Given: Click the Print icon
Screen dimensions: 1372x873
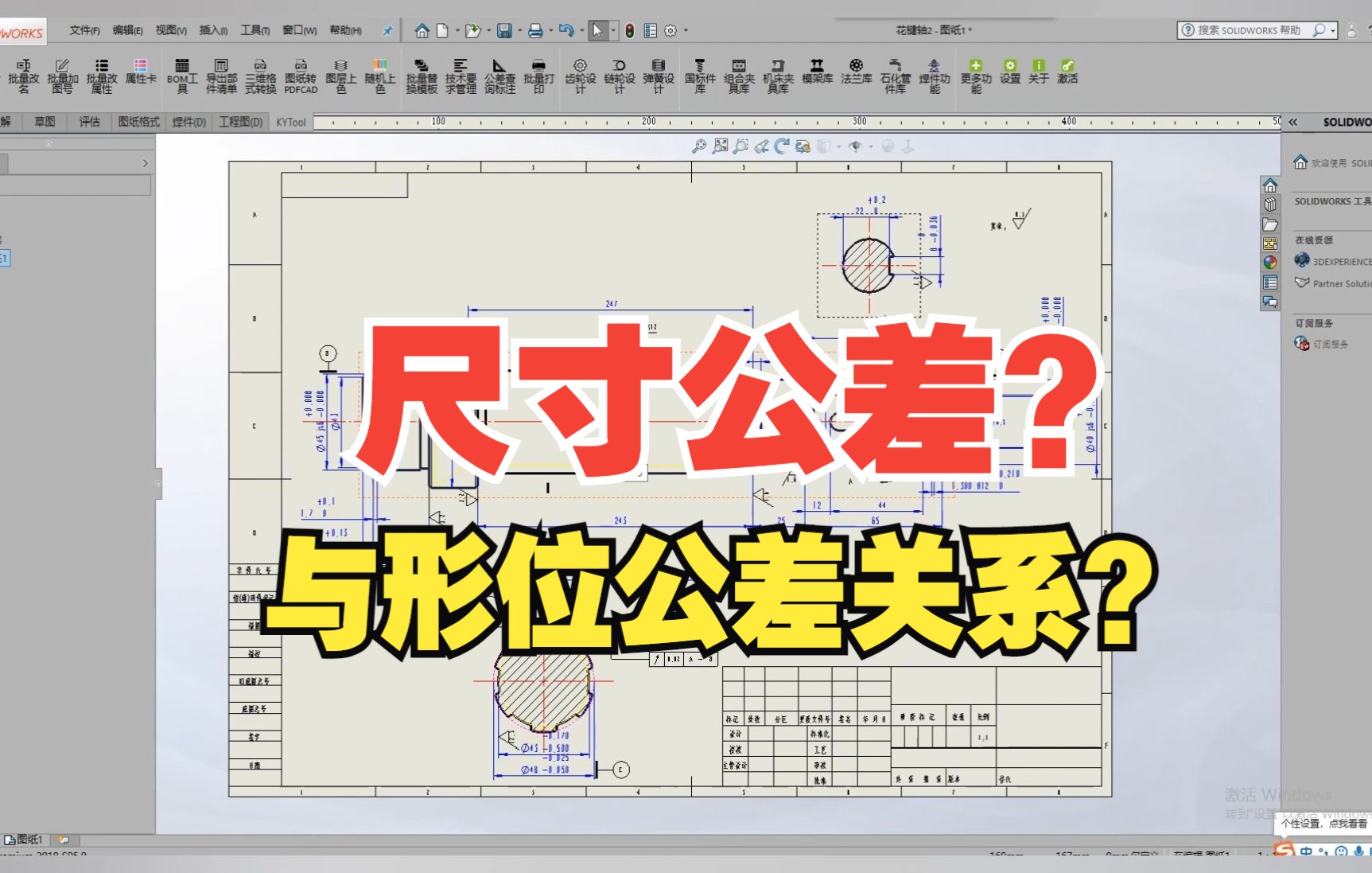Looking at the screenshot, I should 535,31.
